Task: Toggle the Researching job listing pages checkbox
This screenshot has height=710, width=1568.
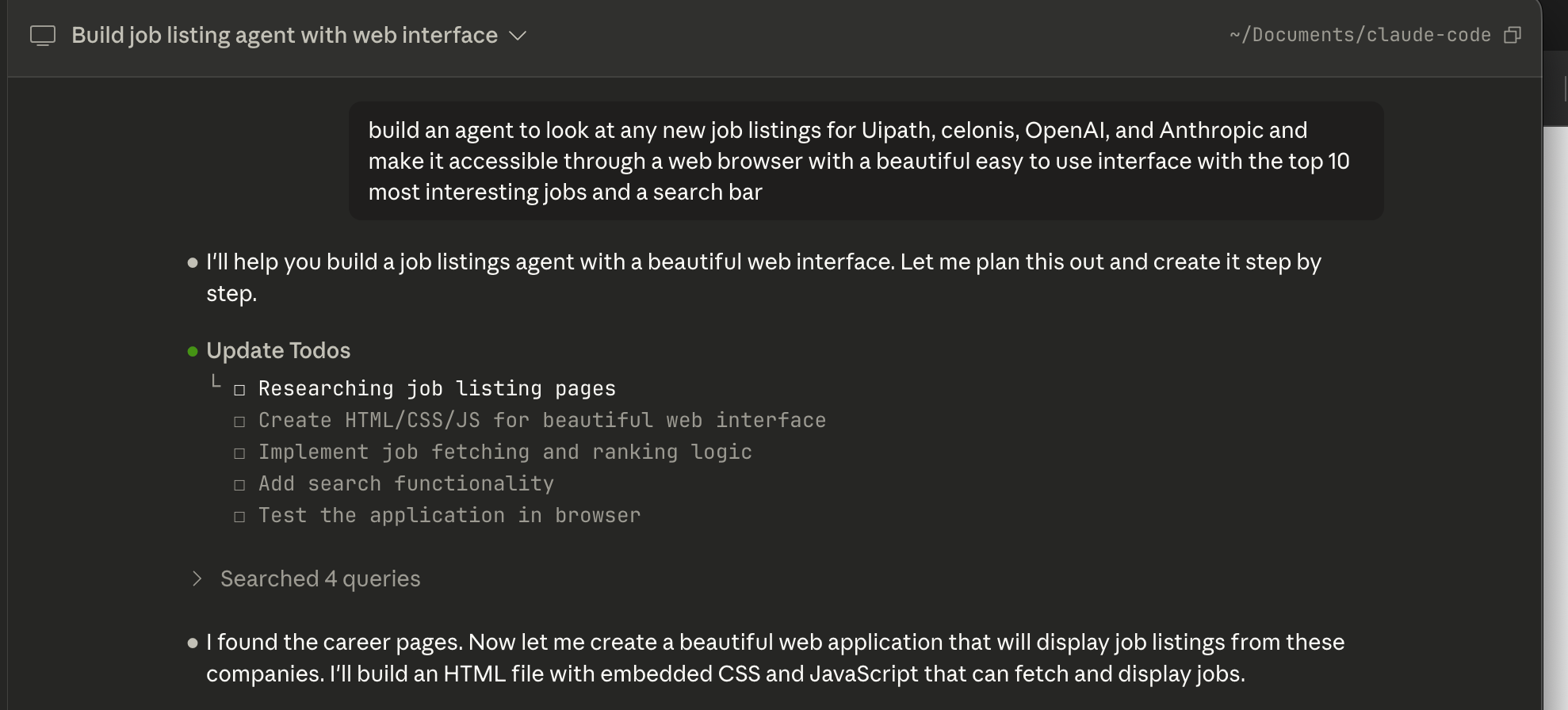Action: coord(239,390)
